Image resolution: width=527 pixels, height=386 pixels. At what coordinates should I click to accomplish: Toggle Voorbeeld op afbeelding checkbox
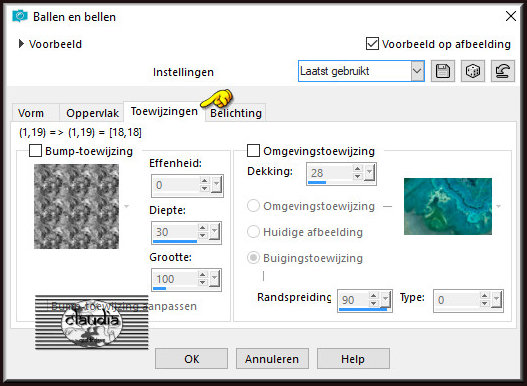pyautogui.click(x=372, y=44)
